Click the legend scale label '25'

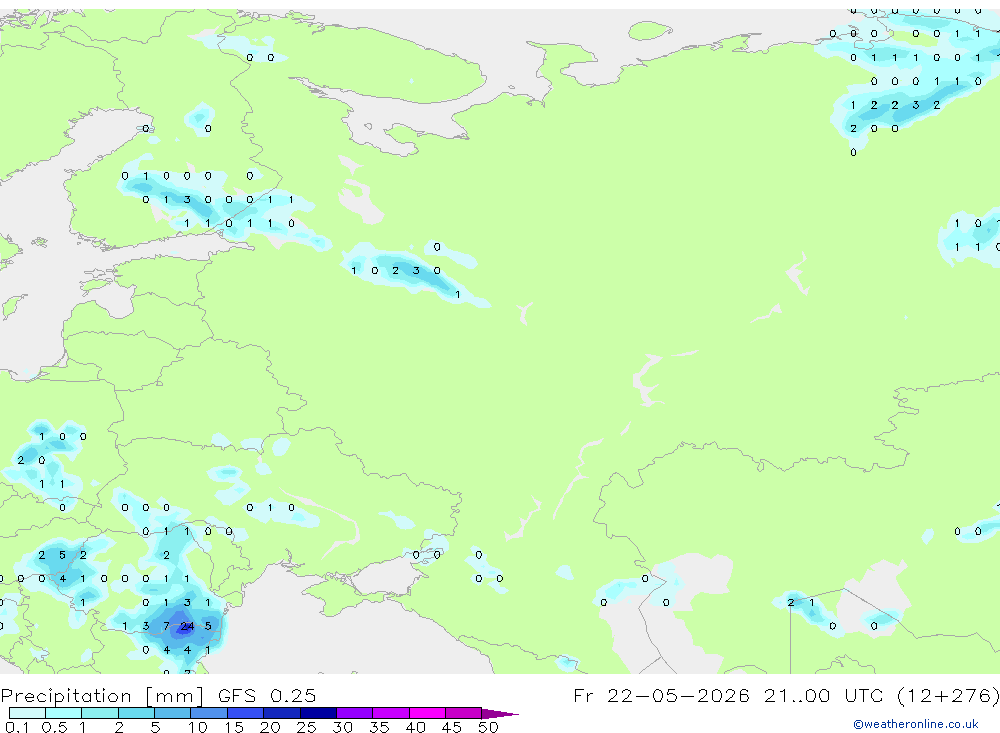tap(306, 727)
